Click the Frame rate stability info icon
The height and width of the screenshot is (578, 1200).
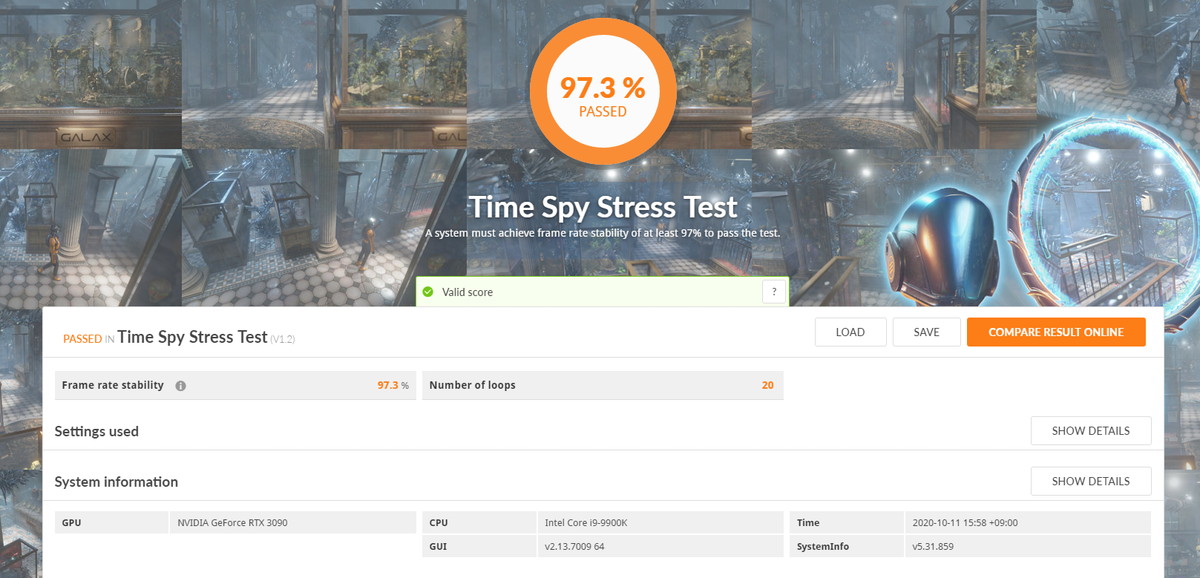point(181,386)
